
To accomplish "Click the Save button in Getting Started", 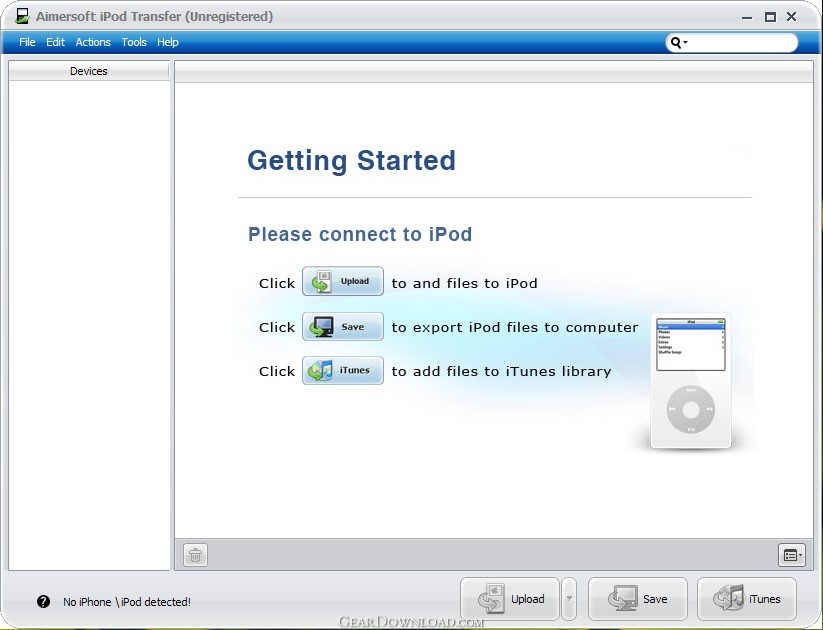I will tap(343, 327).
